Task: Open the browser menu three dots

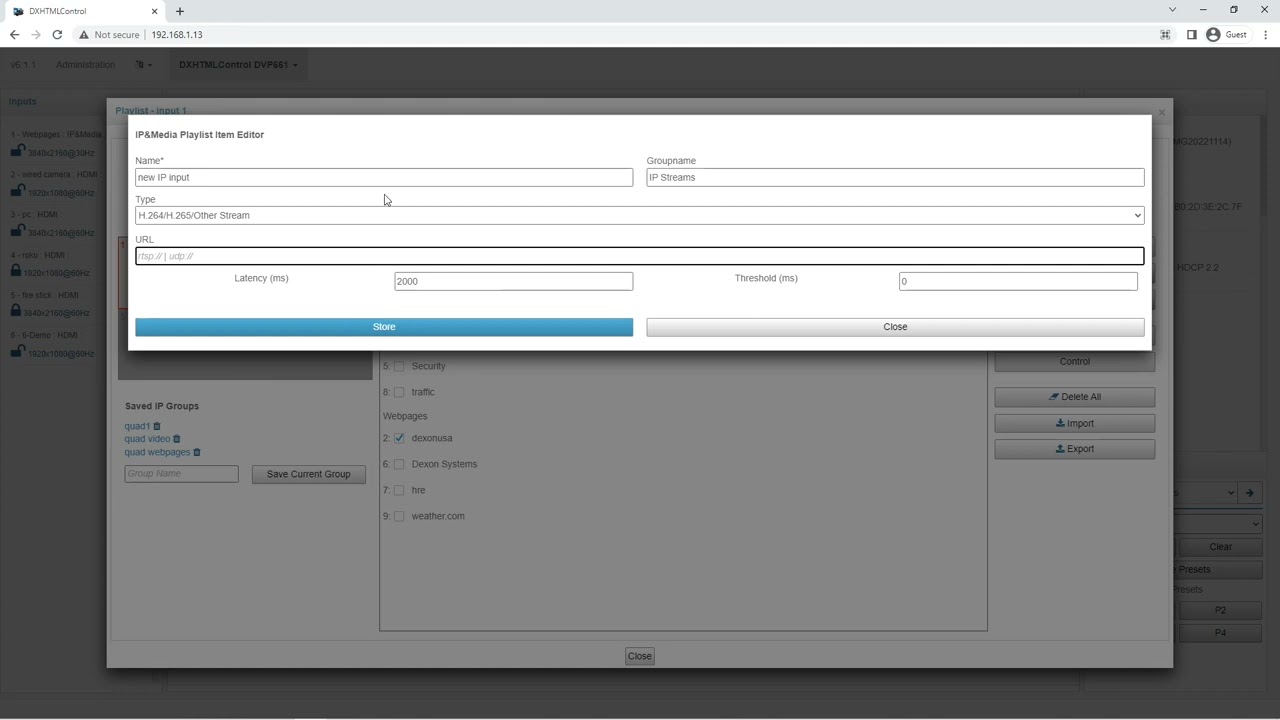Action: [x=1266, y=34]
